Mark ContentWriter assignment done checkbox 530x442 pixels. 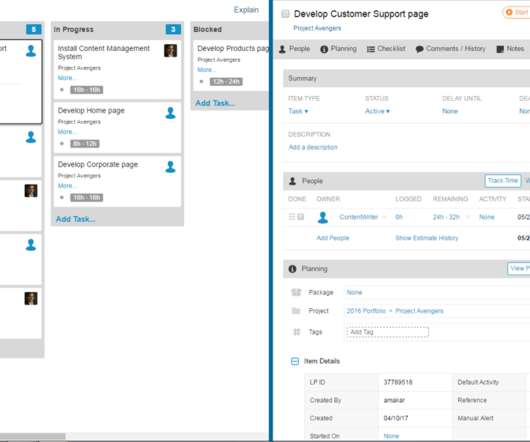coord(300,217)
